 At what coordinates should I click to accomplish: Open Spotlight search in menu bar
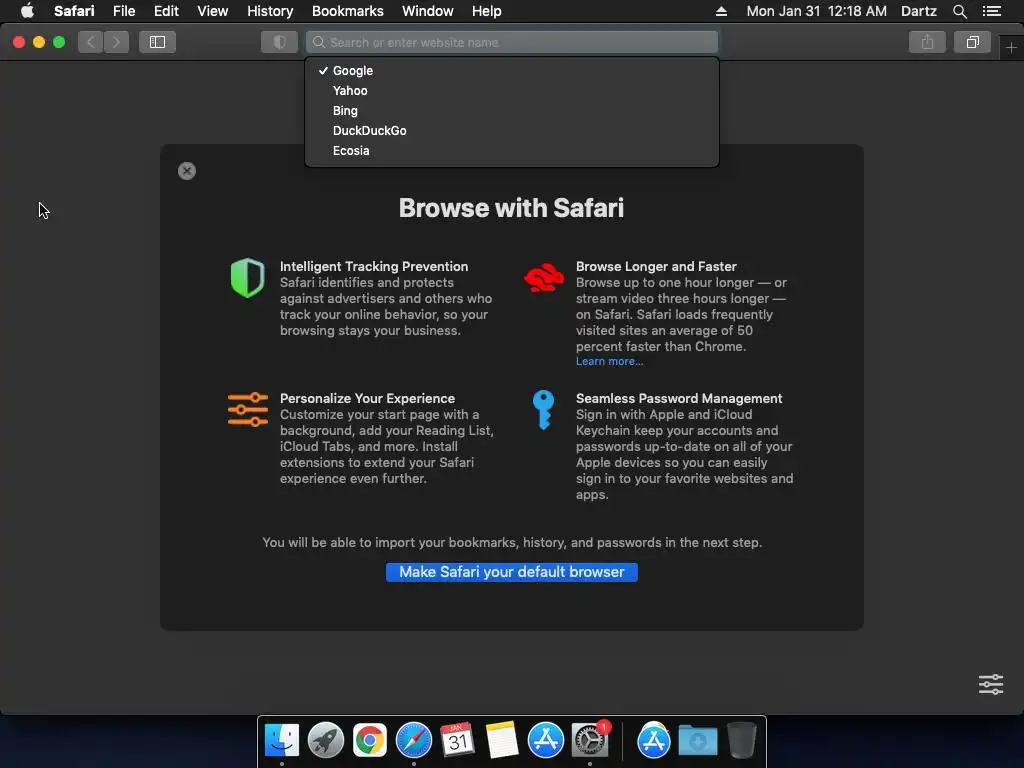coord(959,11)
